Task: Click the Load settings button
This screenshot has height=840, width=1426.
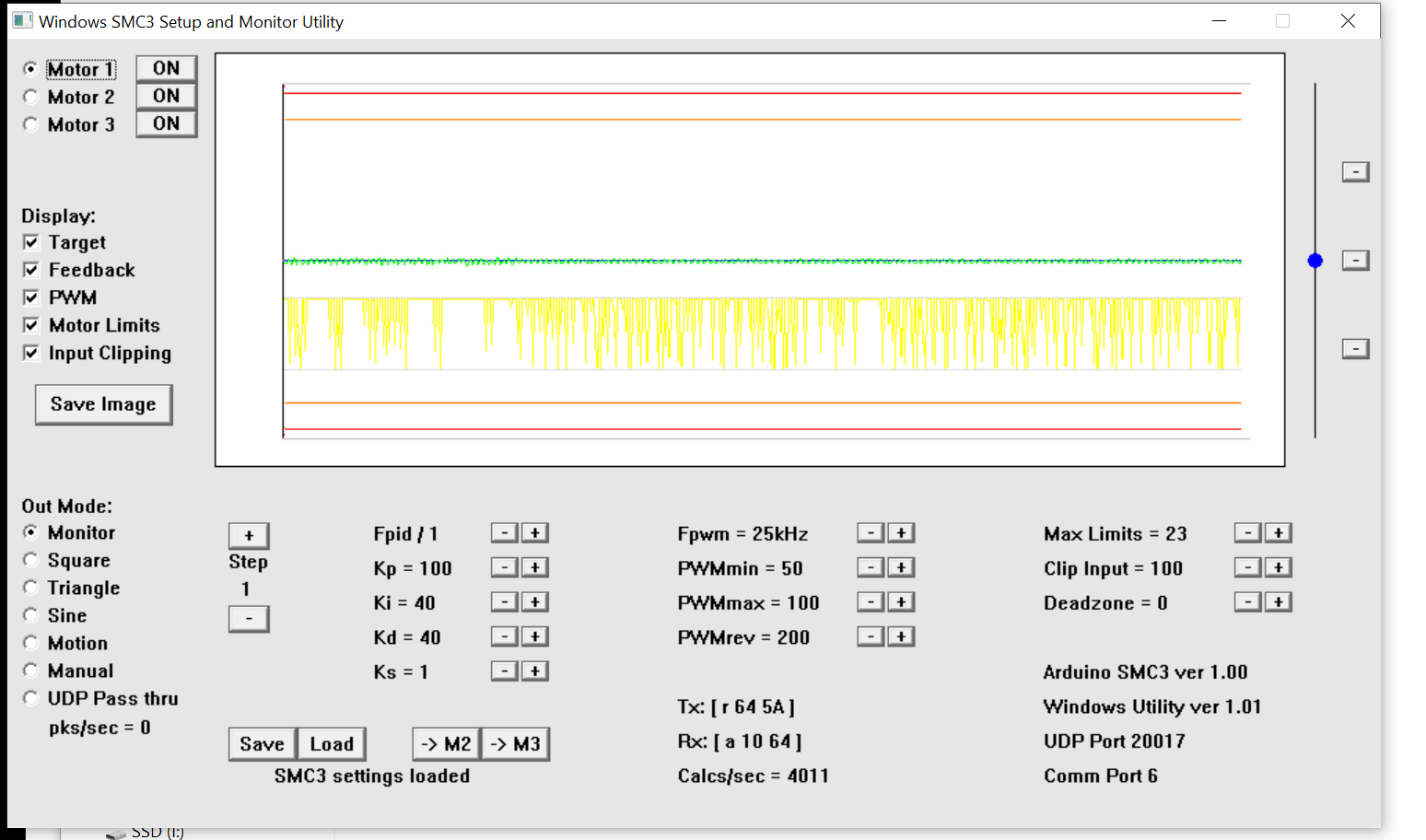Action: pyautogui.click(x=332, y=744)
